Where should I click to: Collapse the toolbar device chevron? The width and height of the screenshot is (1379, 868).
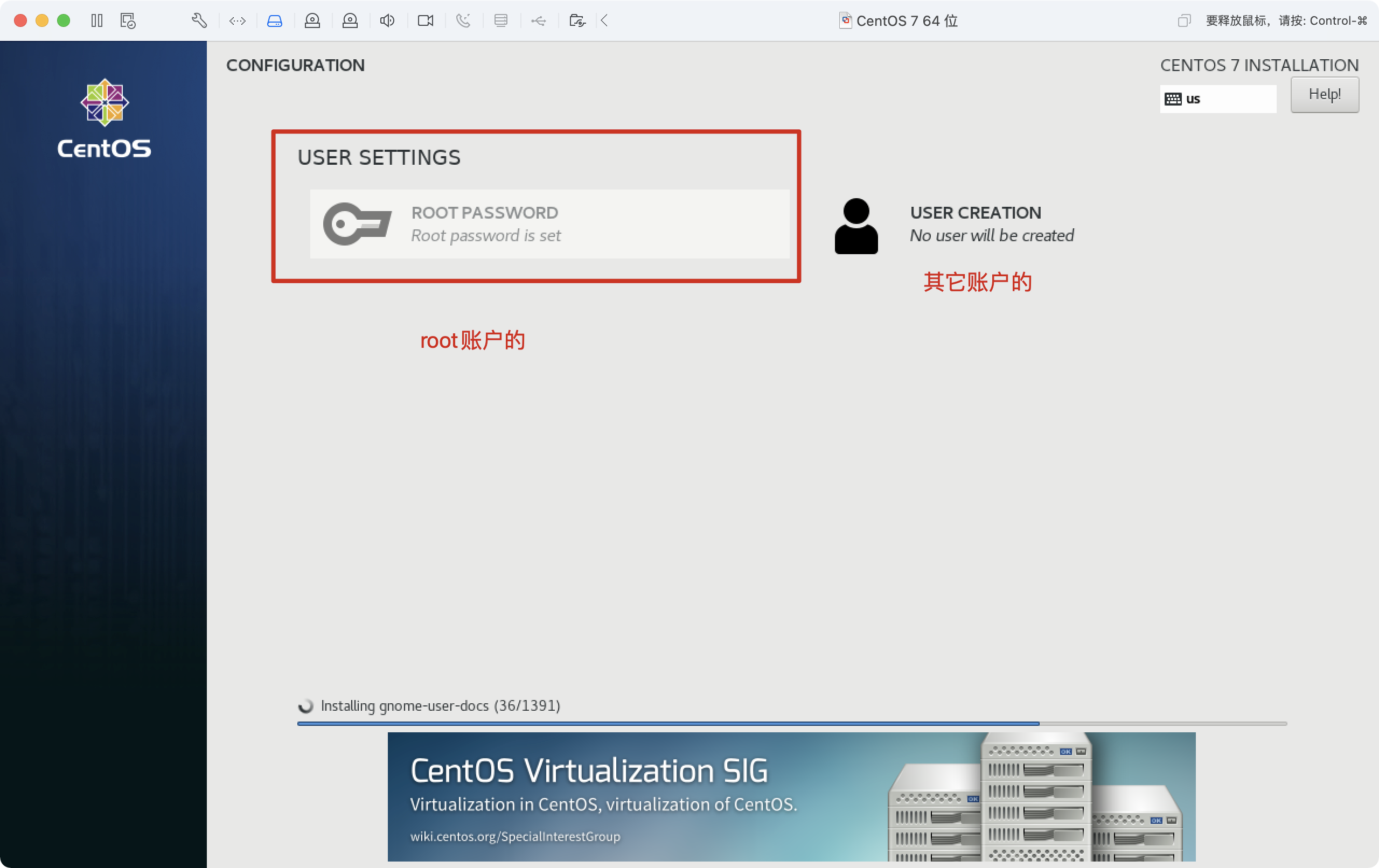(604, 20)
